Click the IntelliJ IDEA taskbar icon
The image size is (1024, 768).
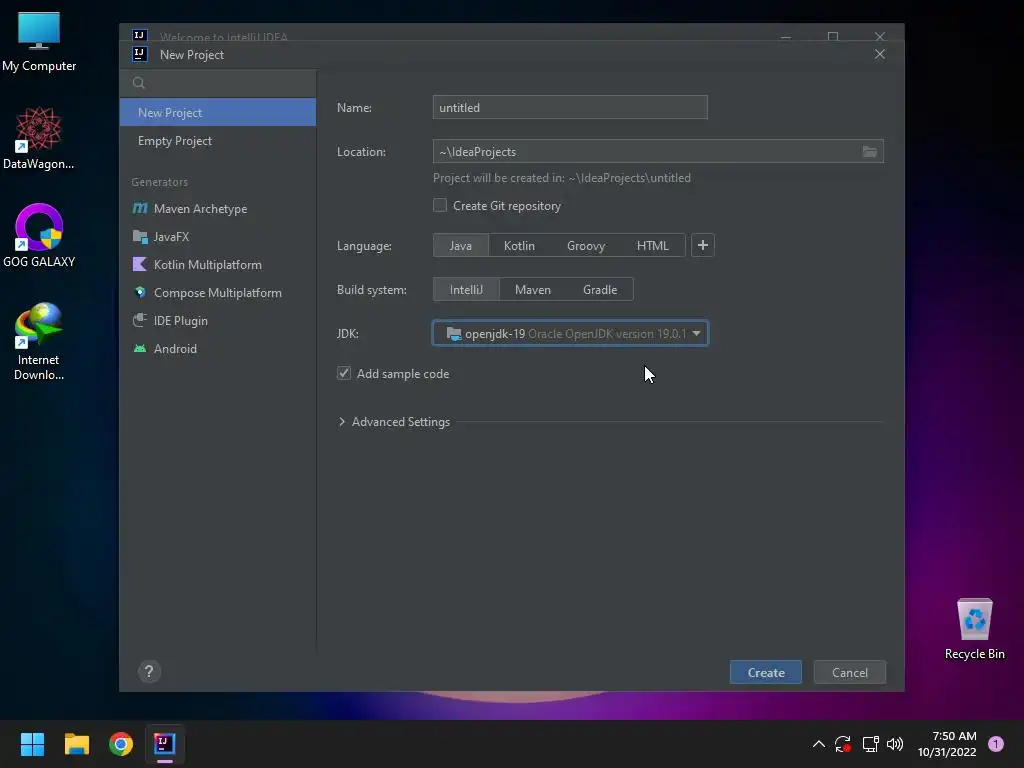point(165,744)
